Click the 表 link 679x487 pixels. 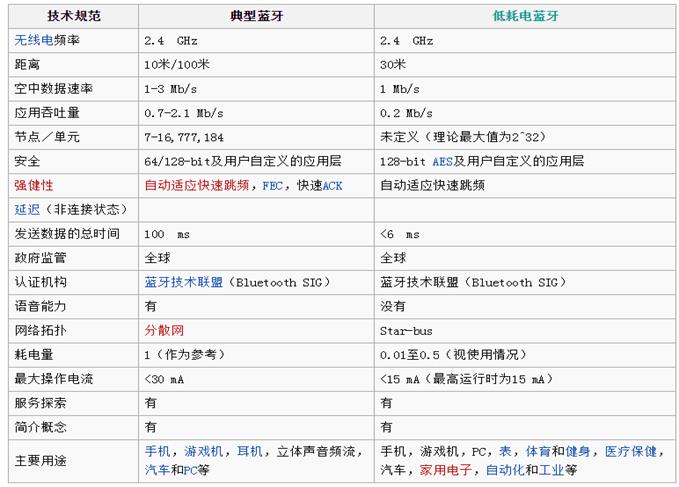(505, 452)
